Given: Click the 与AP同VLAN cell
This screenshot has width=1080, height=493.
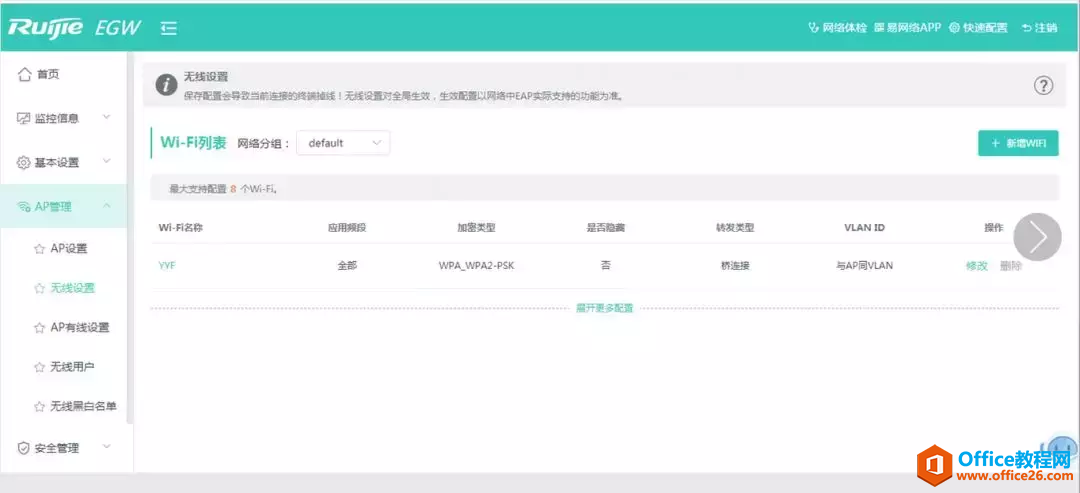Looking at the screenshot, I should 864,266.
